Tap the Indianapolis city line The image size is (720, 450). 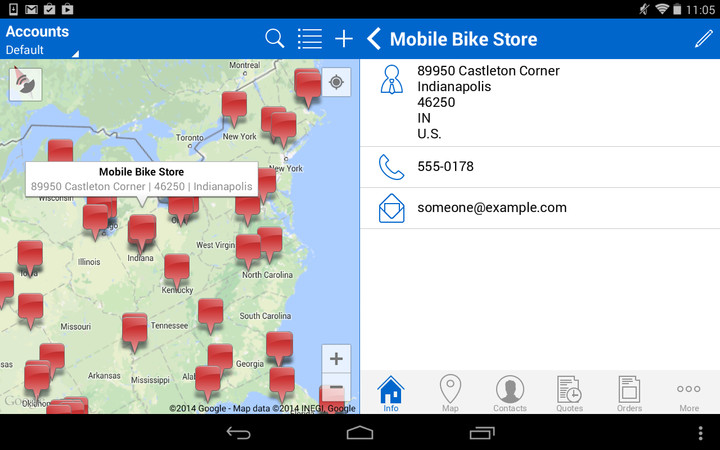click(x=454, y=86)
